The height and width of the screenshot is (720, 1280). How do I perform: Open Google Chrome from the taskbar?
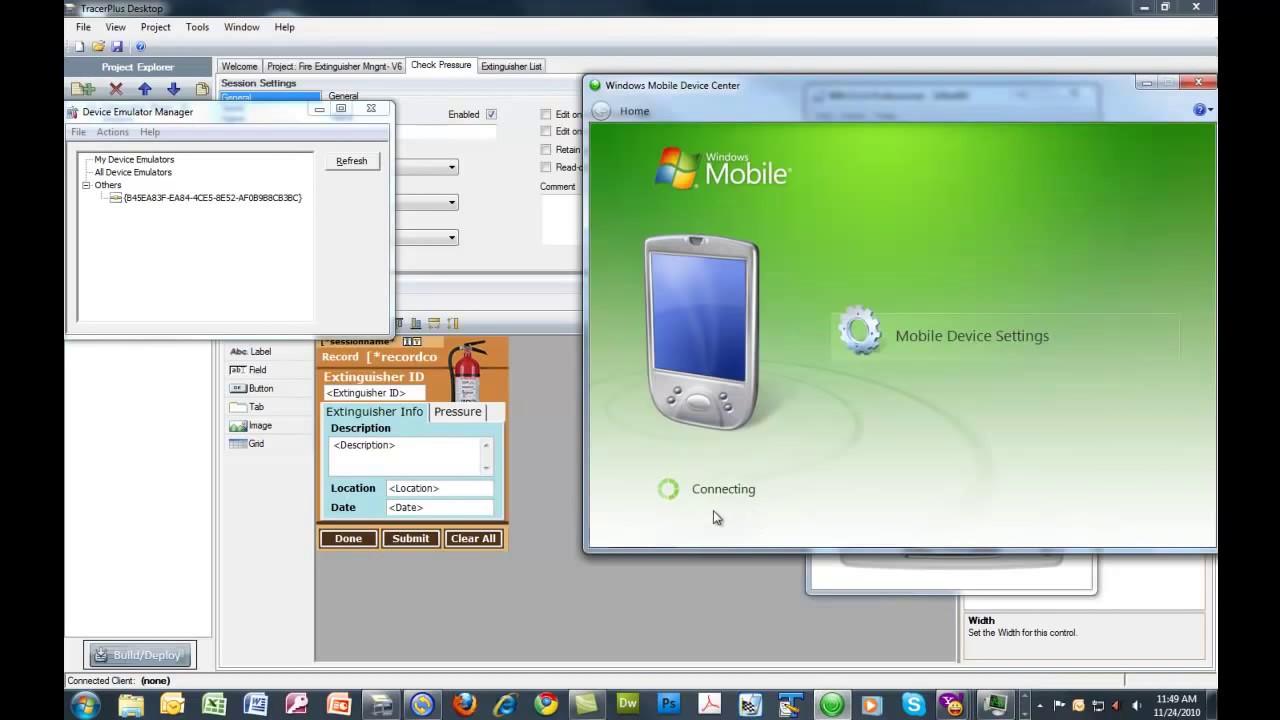546,704
